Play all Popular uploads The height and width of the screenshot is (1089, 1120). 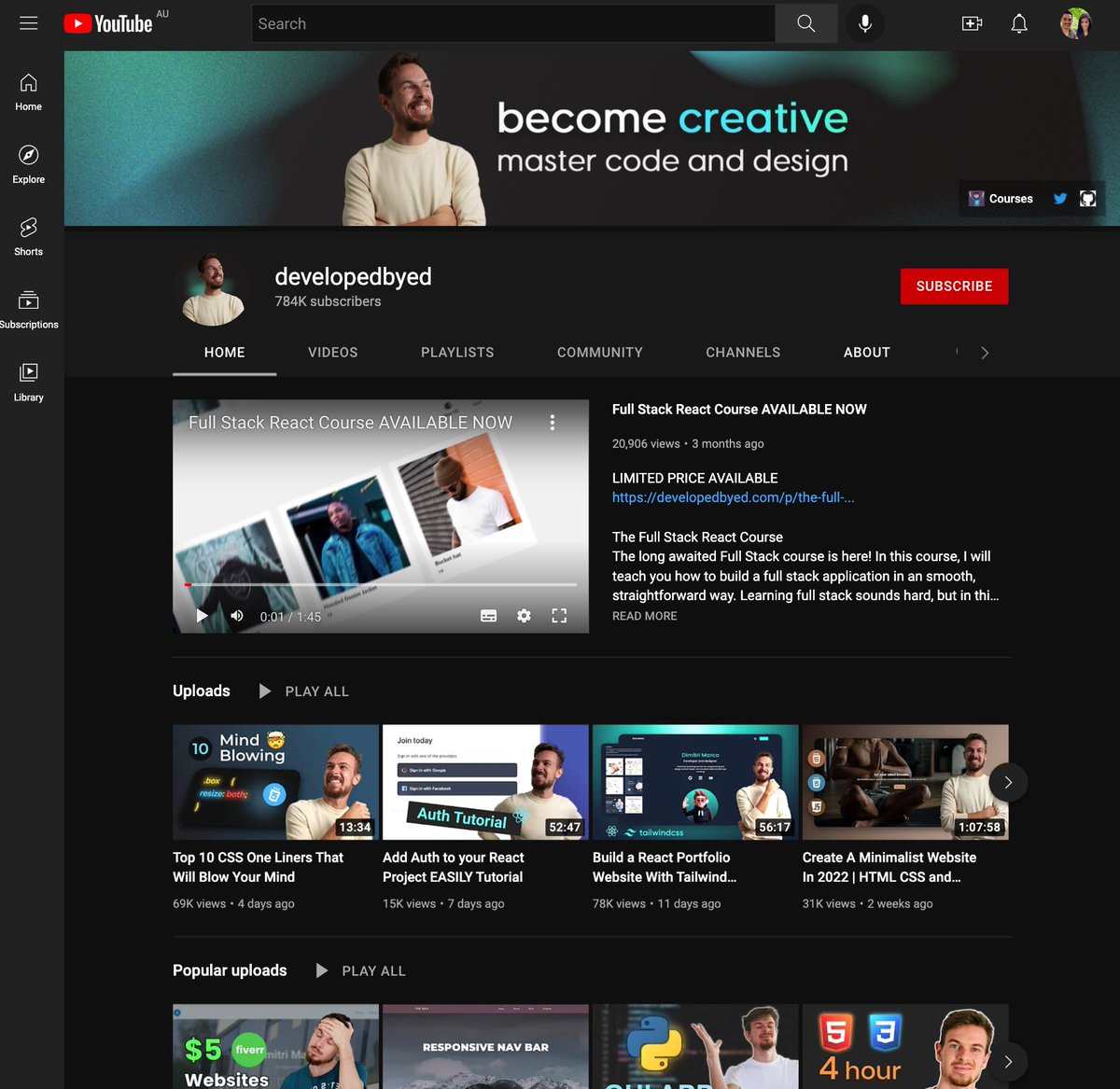pyautogui.click(x=361, y=970)
